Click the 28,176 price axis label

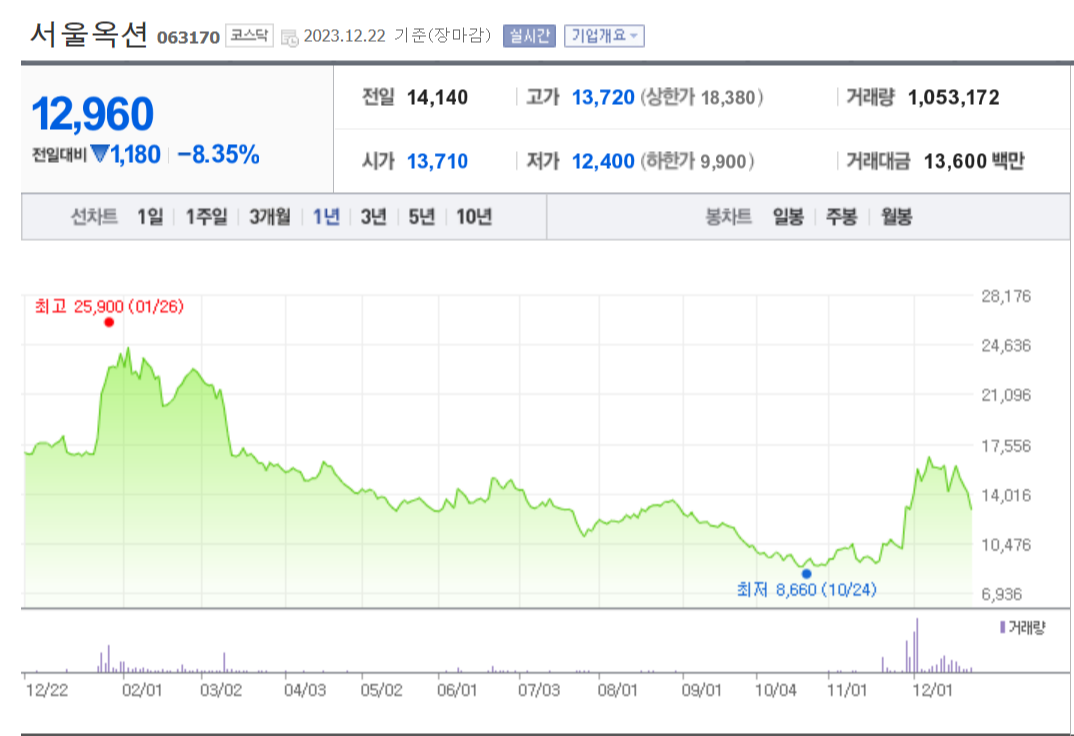pos(1006,296)
